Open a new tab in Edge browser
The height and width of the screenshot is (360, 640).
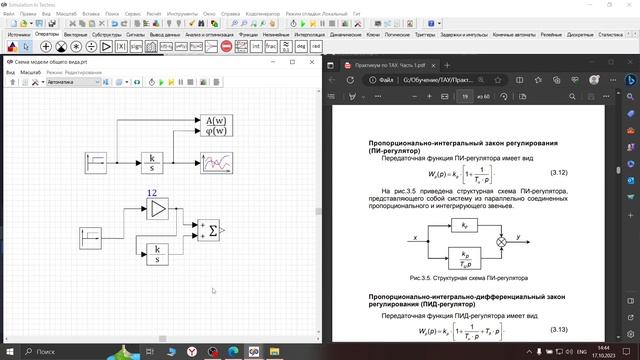pyautogui.click(x=447, y=65)
